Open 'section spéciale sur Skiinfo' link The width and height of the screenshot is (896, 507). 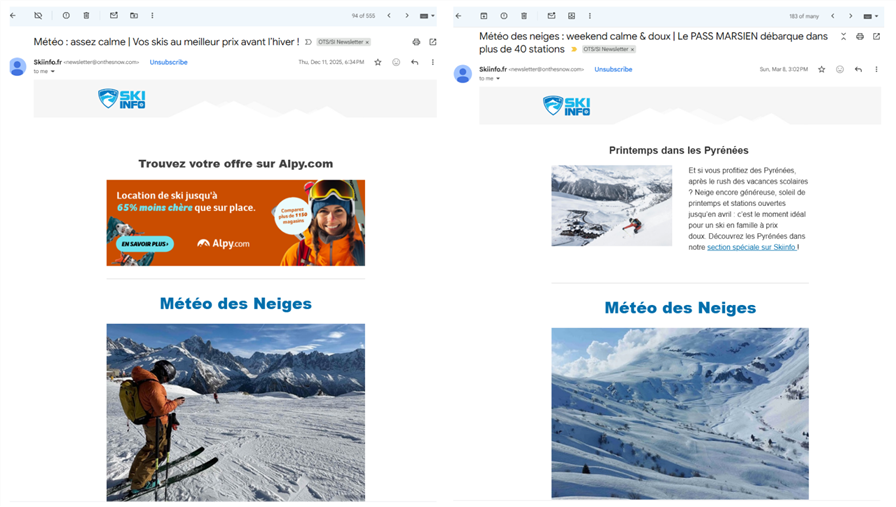tap(751, 247)
